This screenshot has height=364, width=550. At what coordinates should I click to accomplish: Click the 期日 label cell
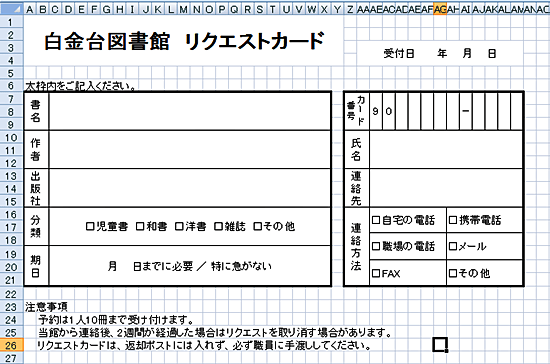36,266
